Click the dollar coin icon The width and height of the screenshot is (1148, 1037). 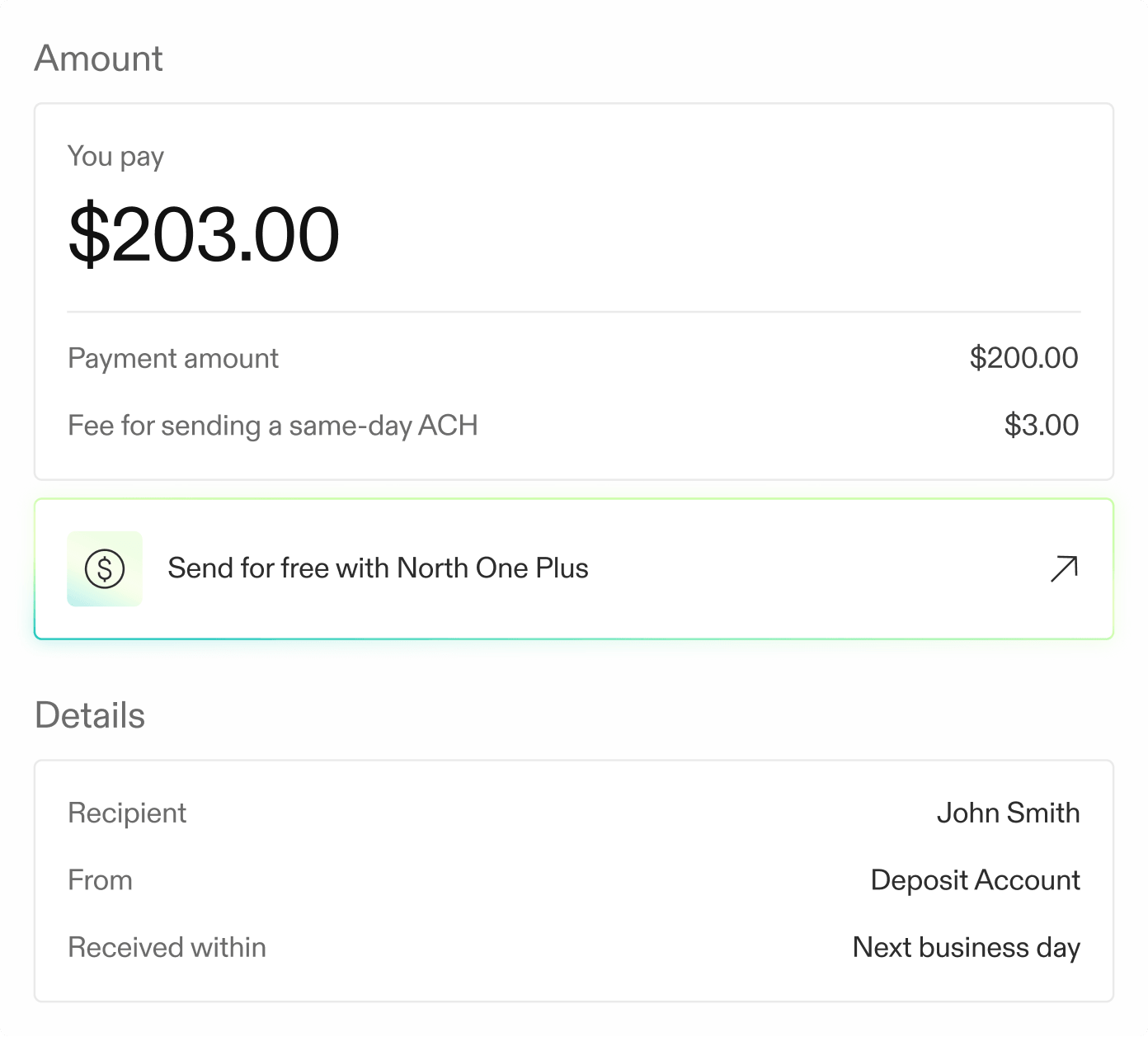pyautogui.click(x=105, y=568)
